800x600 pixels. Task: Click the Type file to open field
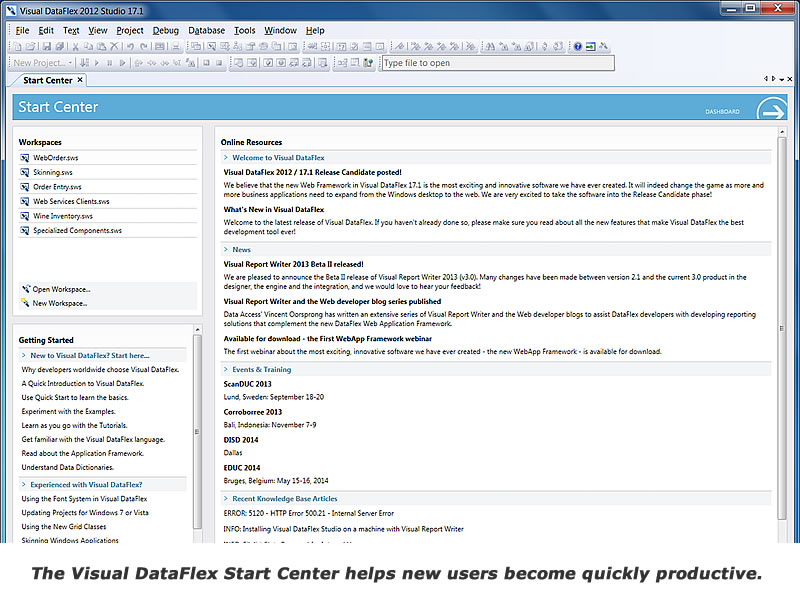click(498, 63)
